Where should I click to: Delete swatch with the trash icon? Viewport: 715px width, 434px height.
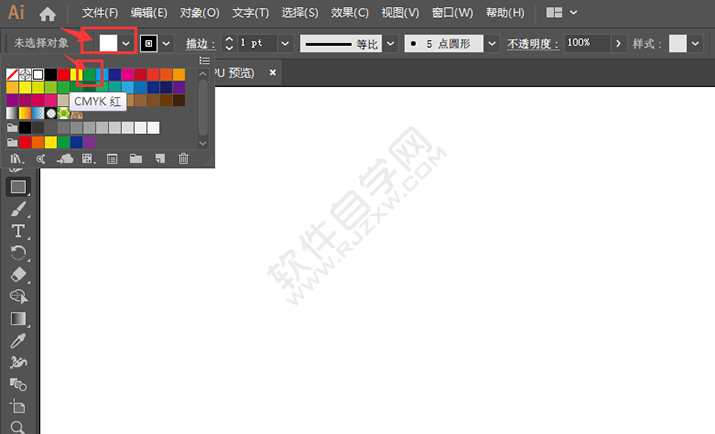pos(183,159)
